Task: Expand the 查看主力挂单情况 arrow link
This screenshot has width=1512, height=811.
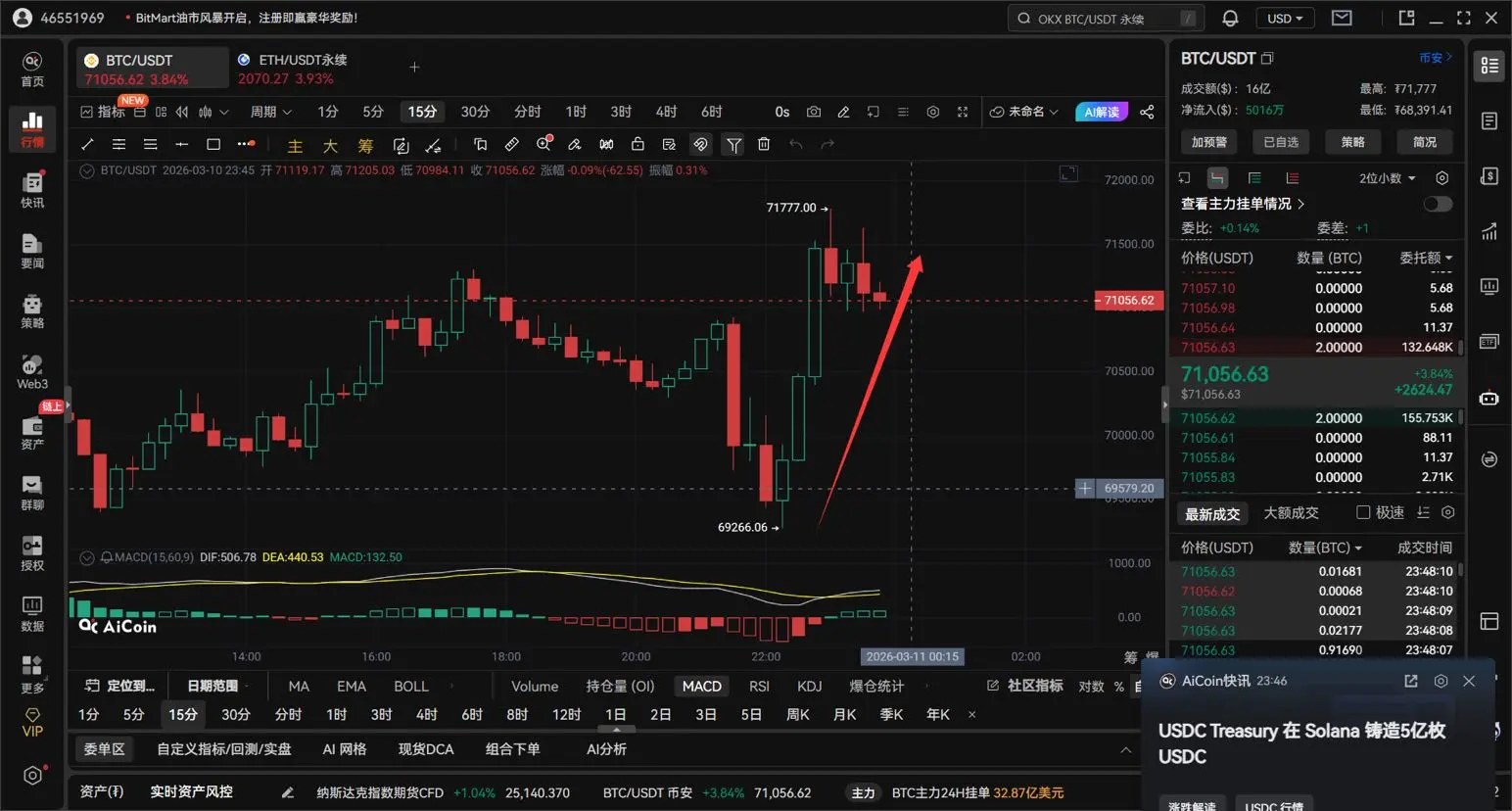Action: pos(1300,204)
